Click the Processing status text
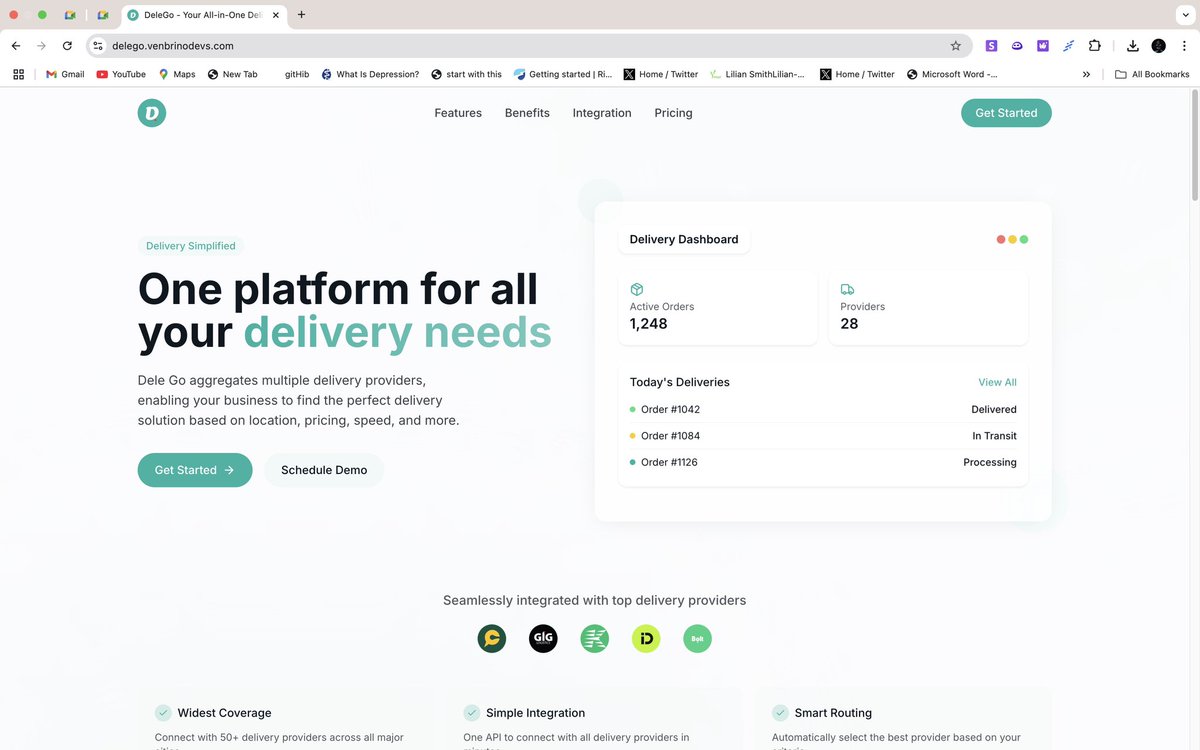The width and height of the screenshot is (1200, 750). point(990,462)
